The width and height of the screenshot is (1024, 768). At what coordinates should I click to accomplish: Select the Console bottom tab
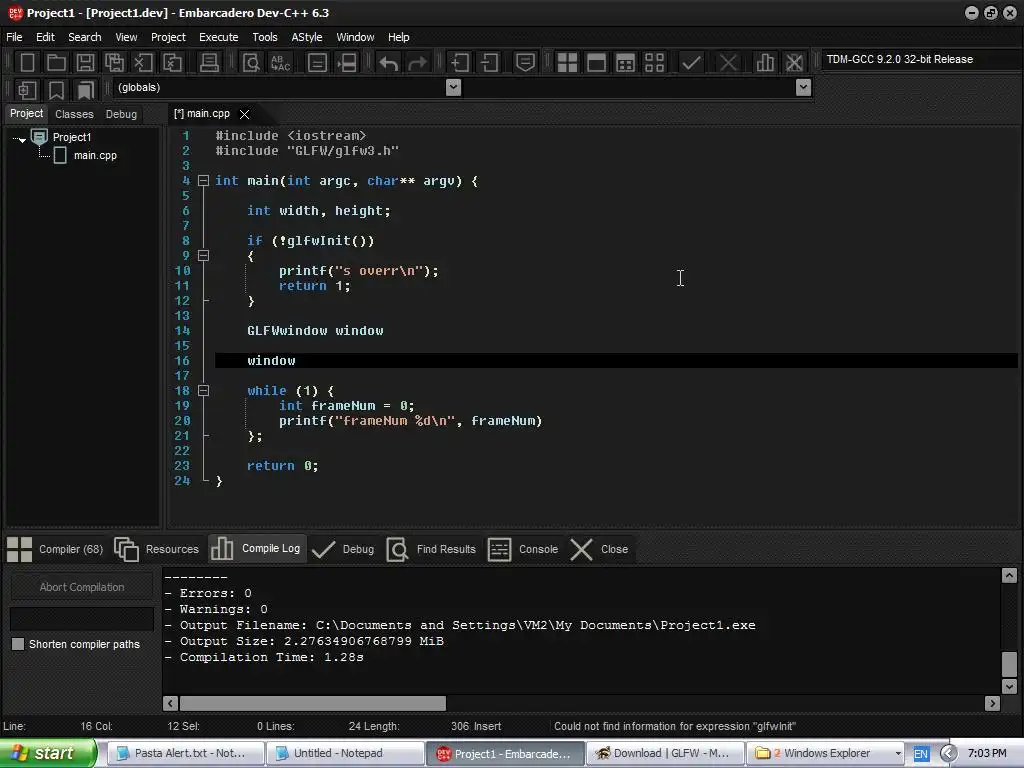[x=523, y=549]
